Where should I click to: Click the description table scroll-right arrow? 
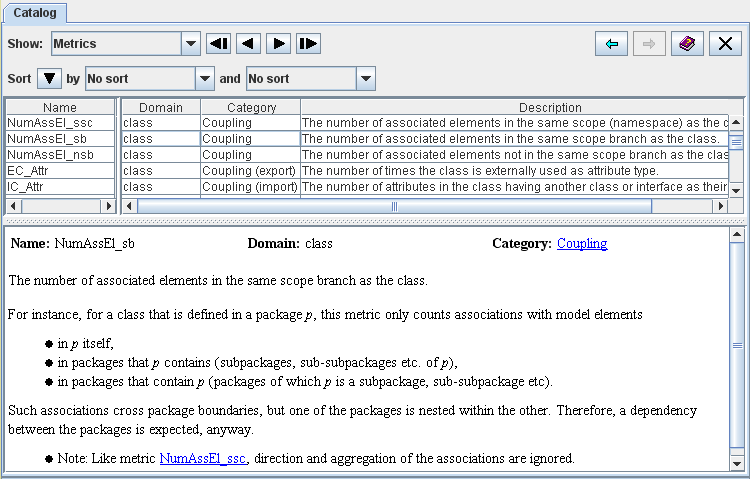(720, 206)
